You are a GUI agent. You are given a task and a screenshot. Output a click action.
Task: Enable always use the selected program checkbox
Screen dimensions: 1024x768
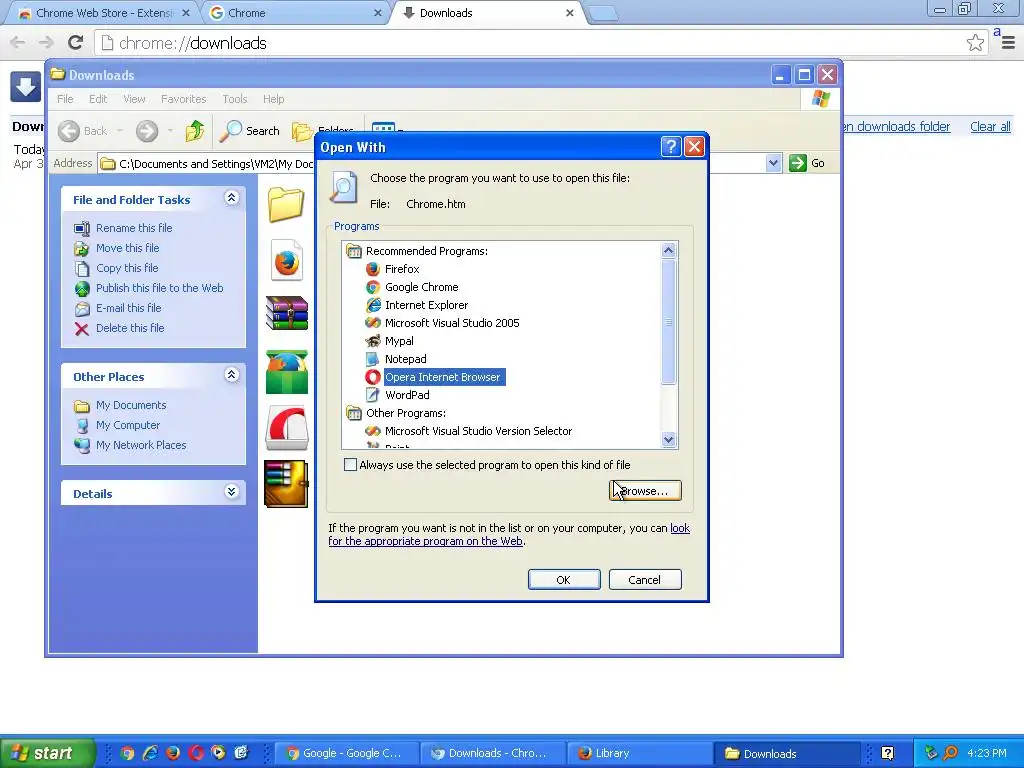point(351,465)
